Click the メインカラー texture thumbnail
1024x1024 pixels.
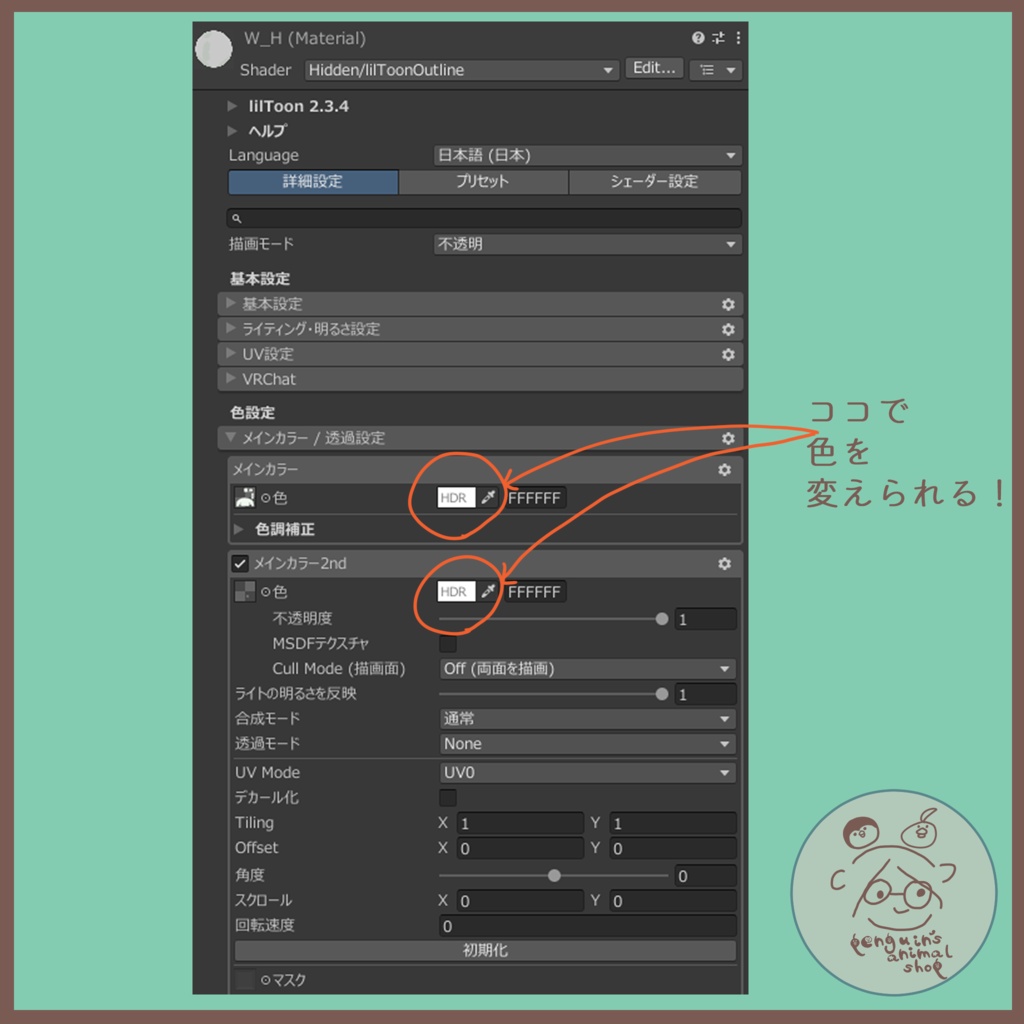coord(245,498)
